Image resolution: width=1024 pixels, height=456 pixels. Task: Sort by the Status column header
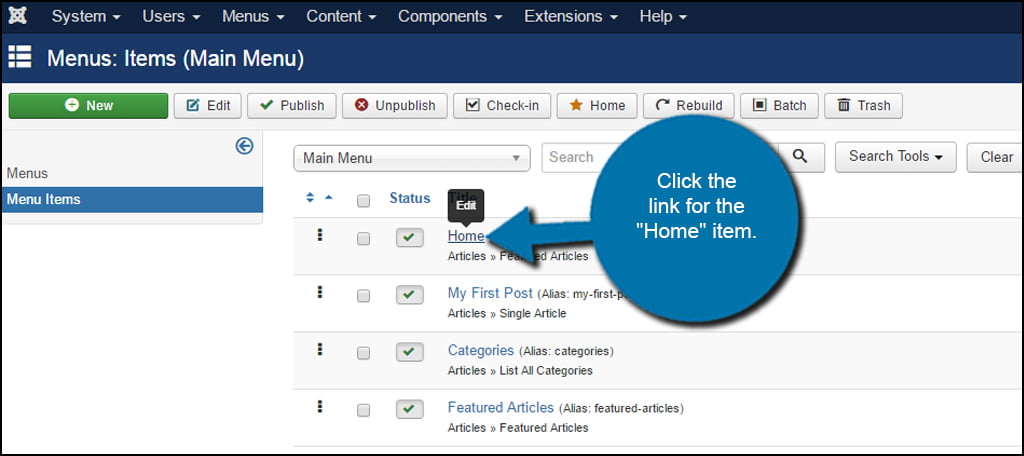click(409, 198)
